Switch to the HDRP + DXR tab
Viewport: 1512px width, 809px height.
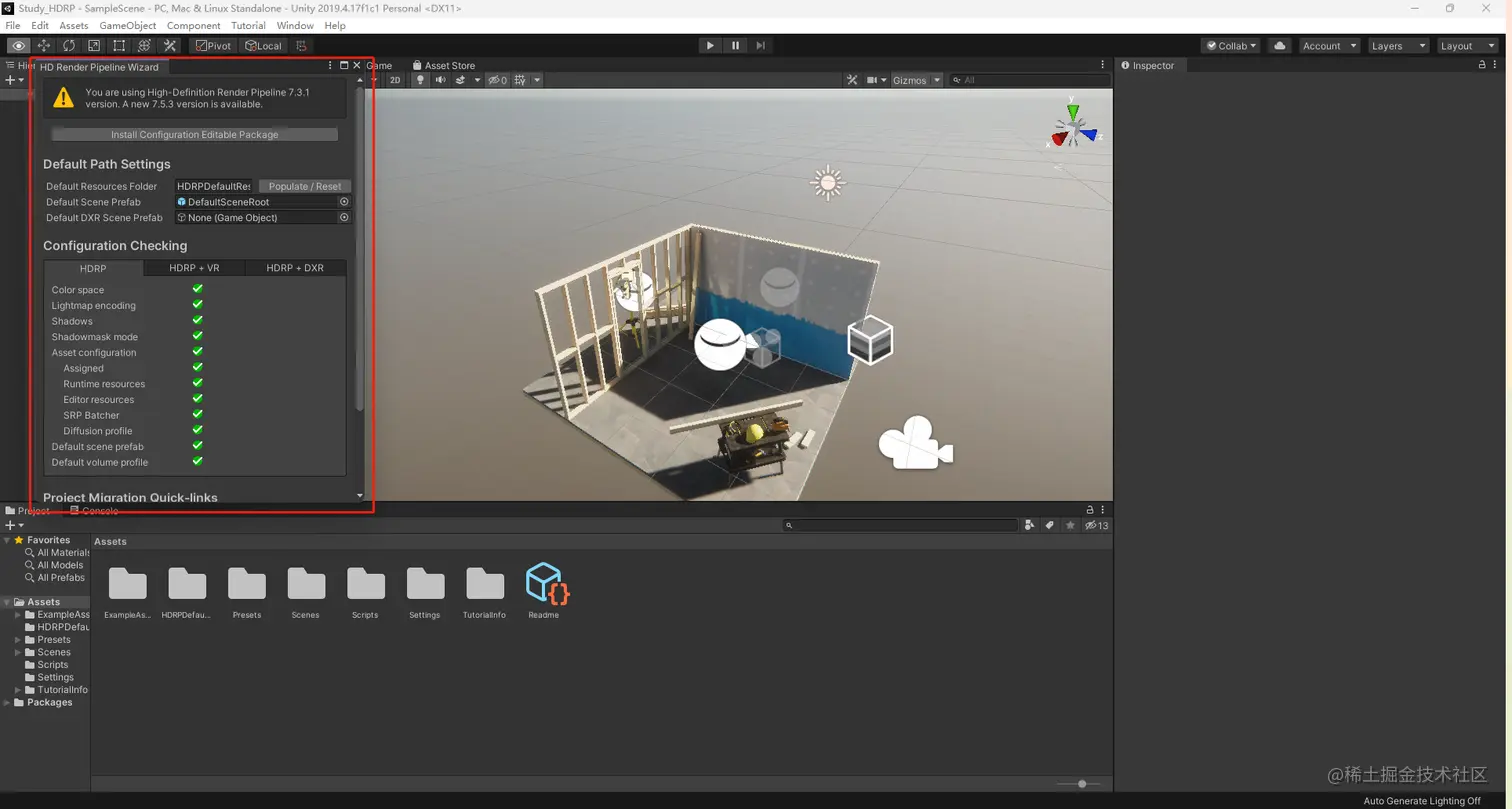[295, 268]
